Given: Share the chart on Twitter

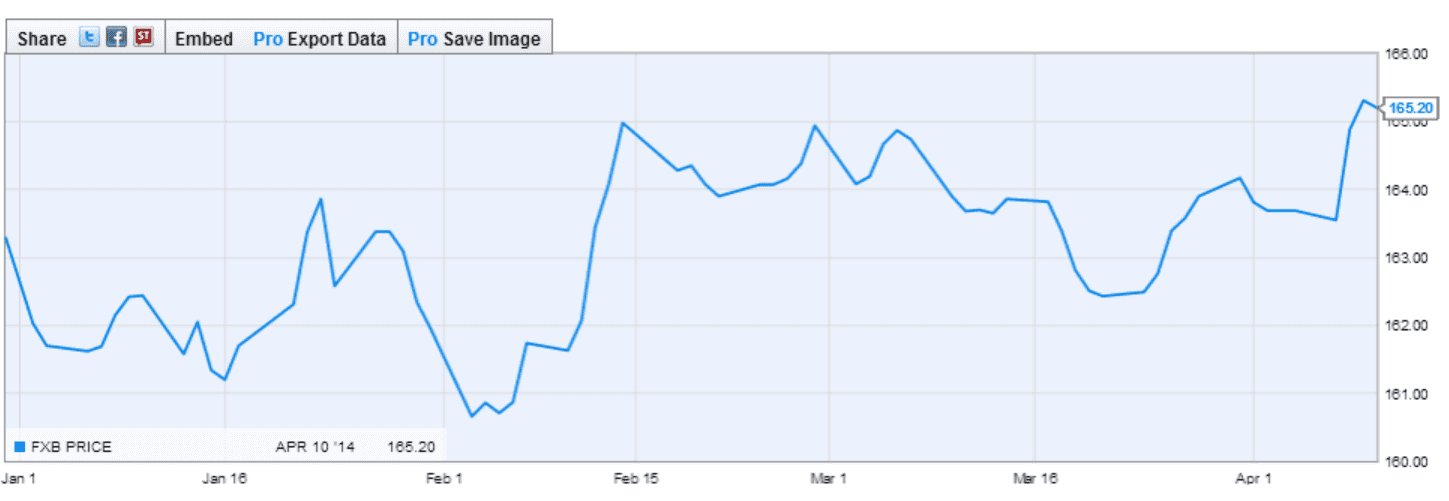Looking at the screenshot, I should click(90, 38).
